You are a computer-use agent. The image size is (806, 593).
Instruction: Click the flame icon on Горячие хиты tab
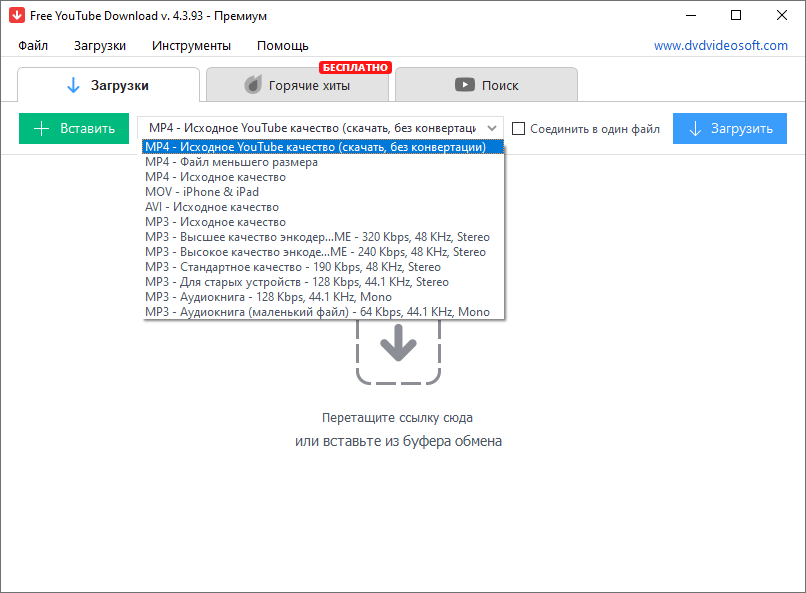pyautogui.click(x=253, y=85)
